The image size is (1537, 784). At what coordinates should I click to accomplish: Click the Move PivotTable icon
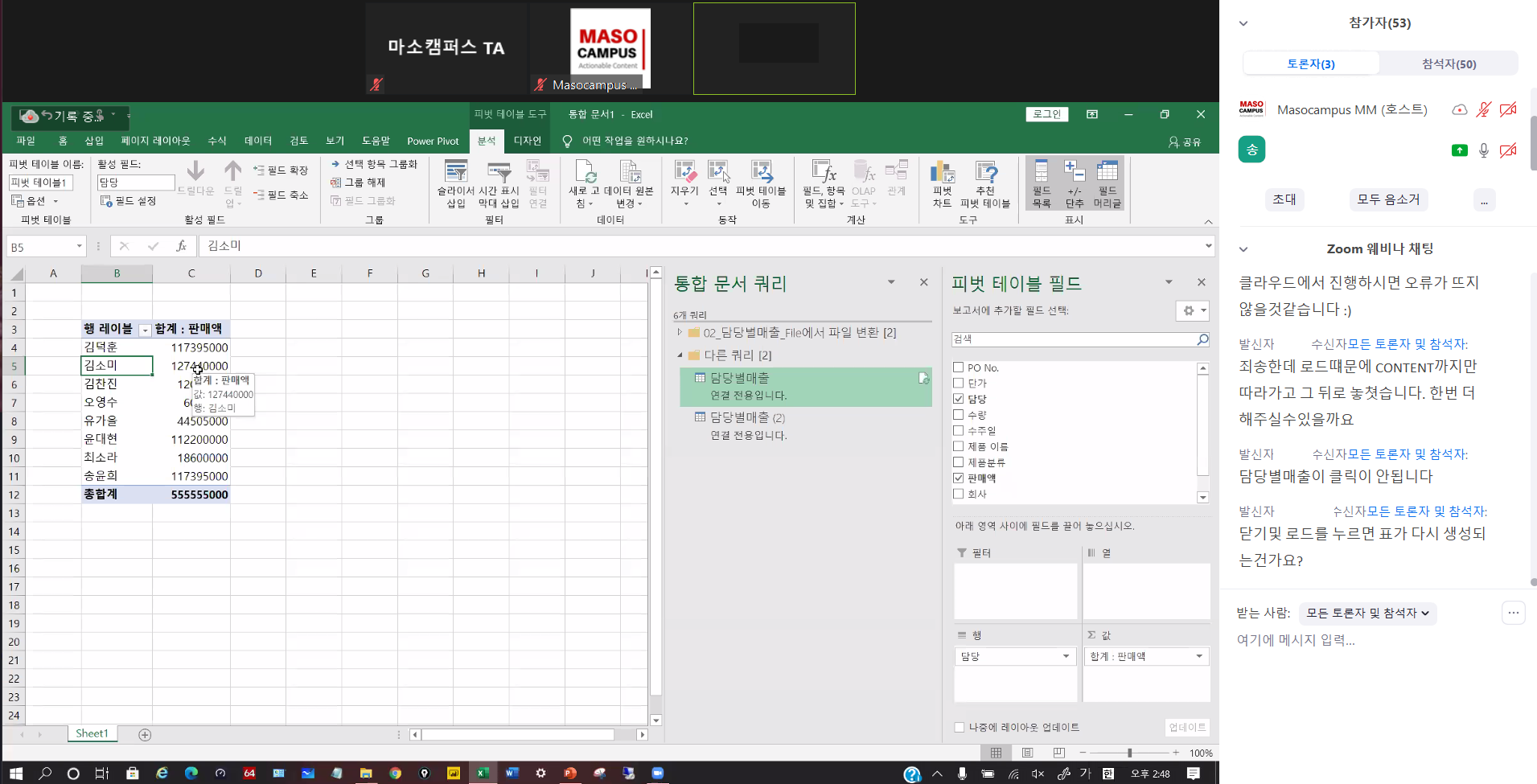coord(760,174)
